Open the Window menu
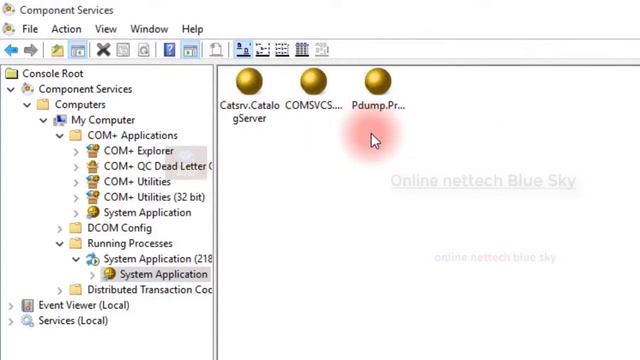640x360 pixels. 149,29
